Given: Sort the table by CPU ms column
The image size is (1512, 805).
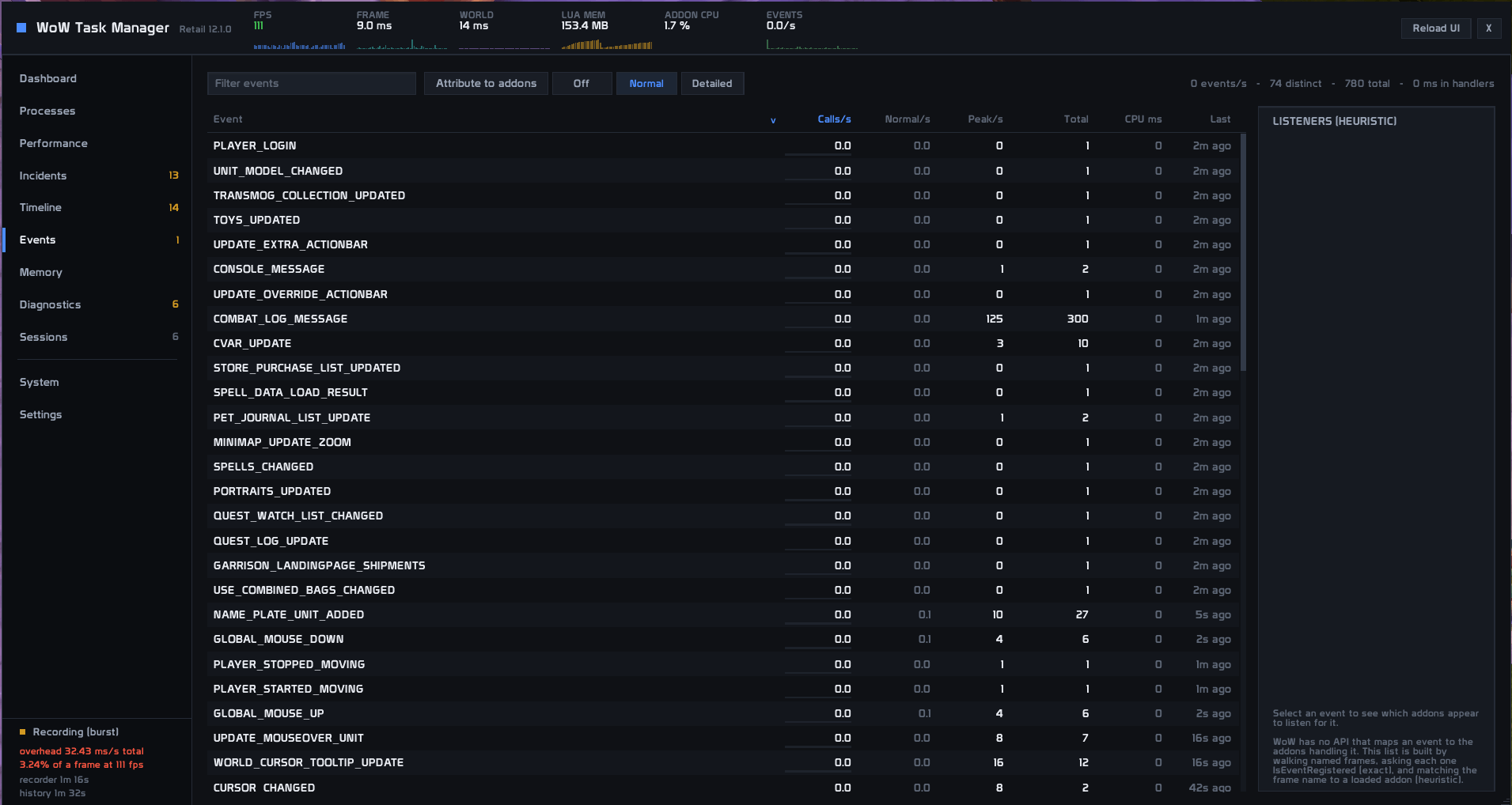Looking at the screenshot, I should point(1143,119).
